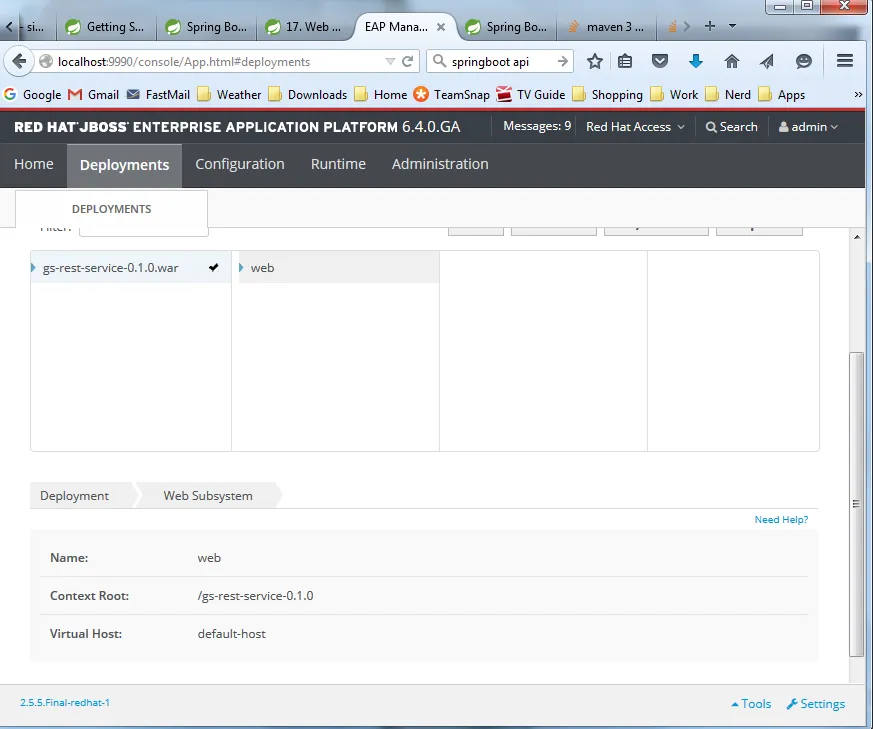Open the admin user dropdown

pos(808,127)
